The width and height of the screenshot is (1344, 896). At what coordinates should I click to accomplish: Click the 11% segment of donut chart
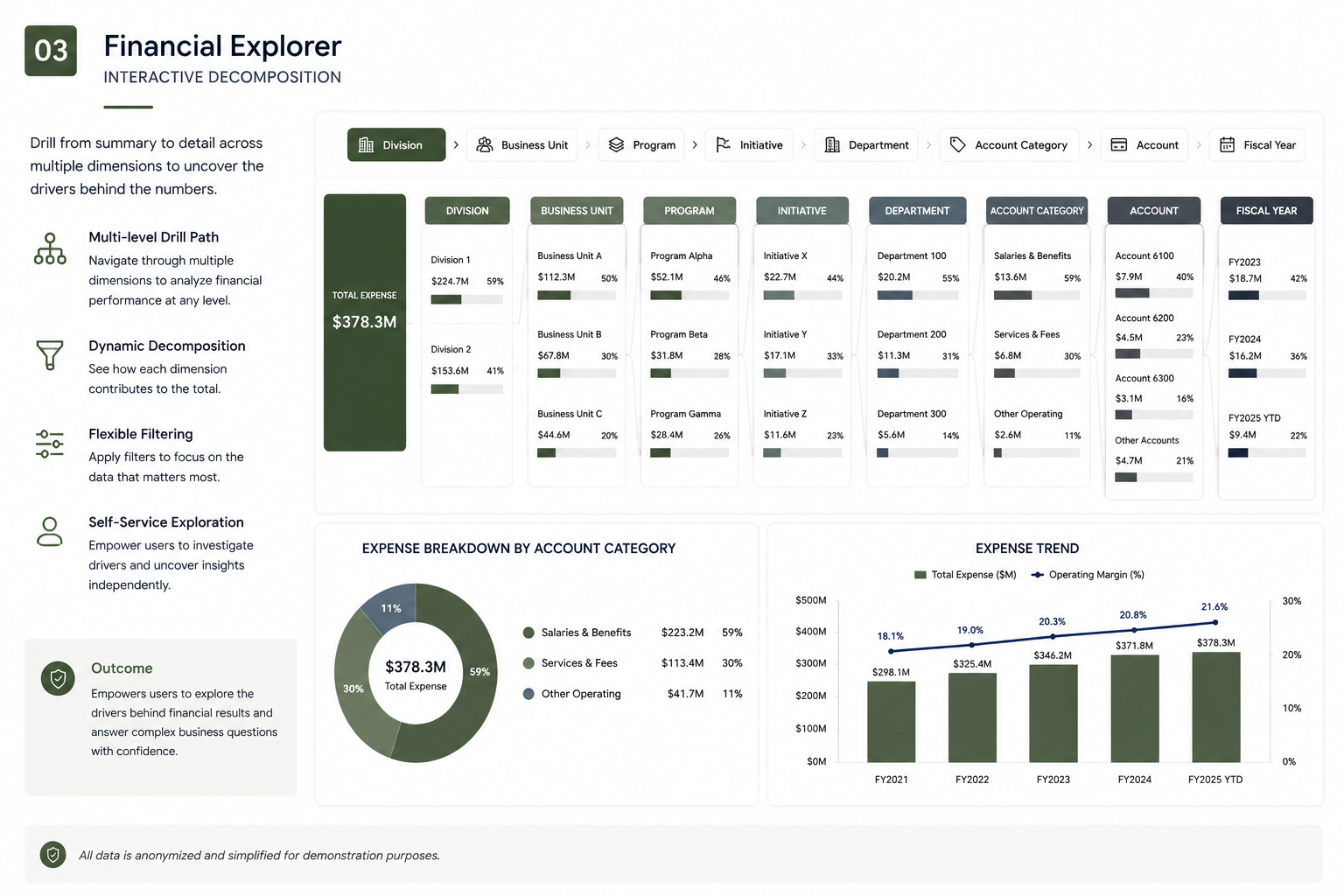click(x=390, y=607)
